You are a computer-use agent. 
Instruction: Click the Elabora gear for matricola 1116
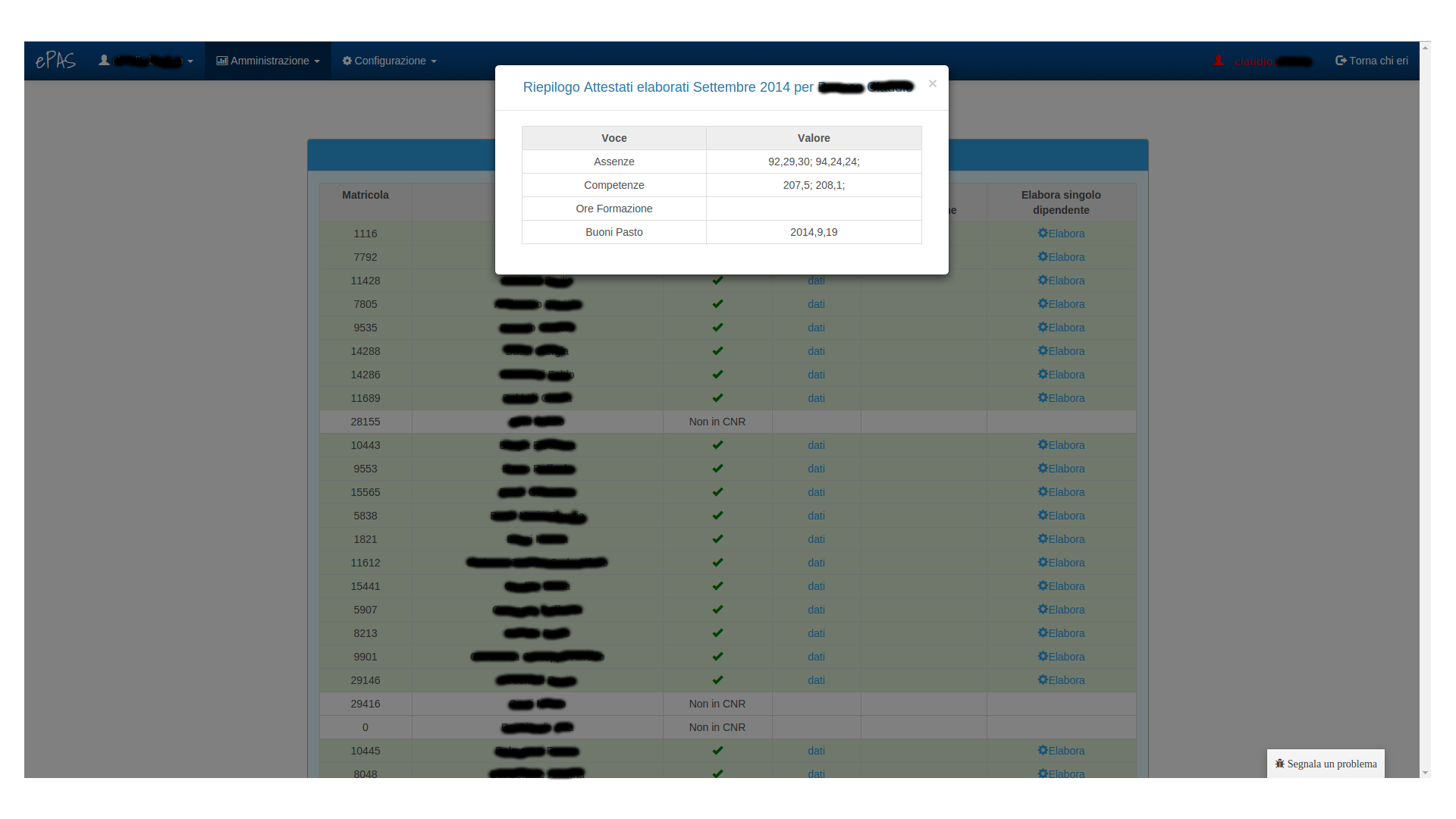pos(1043,234)
